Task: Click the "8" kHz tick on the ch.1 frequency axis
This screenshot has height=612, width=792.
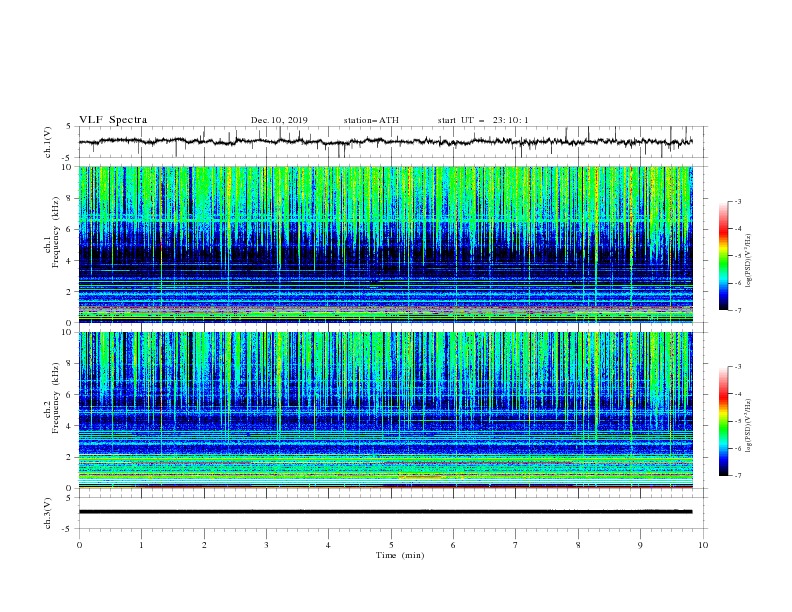Action: (x=70, y=198)
